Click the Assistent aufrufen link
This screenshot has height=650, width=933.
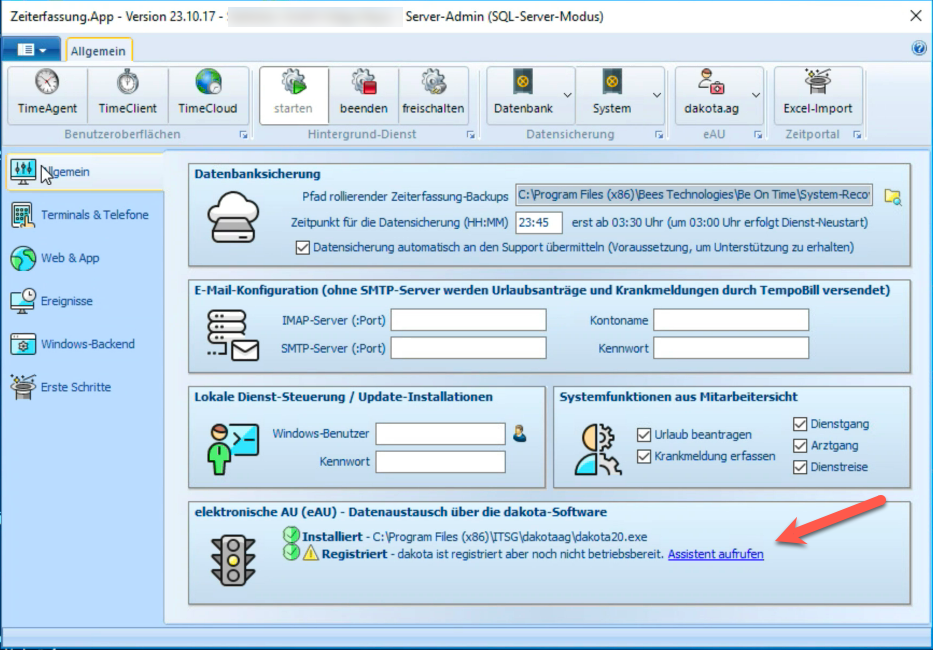click(715, 554)
